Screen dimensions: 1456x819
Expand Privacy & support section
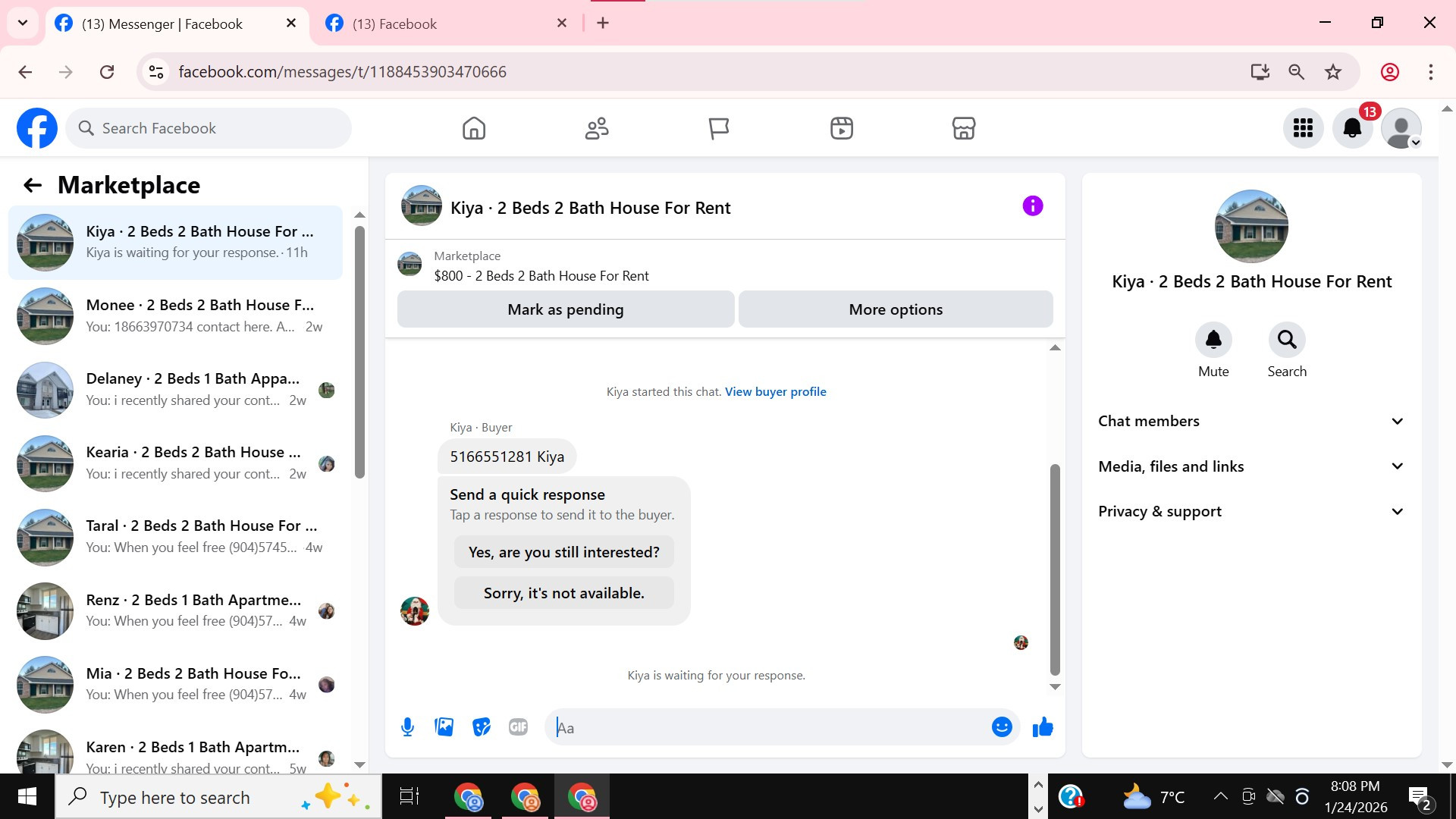tap(1251, 511)
